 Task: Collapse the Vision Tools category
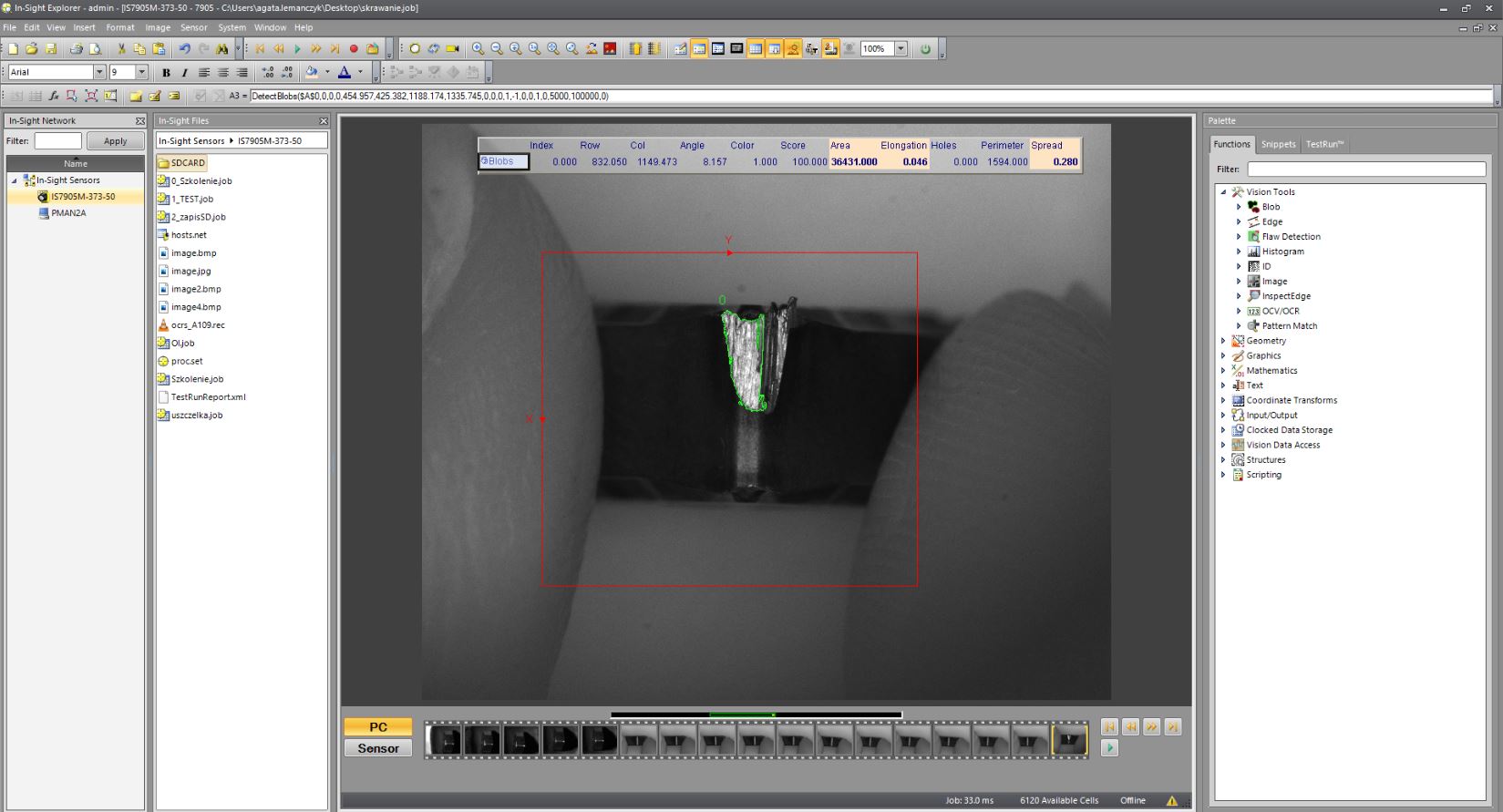[1223, 192]
